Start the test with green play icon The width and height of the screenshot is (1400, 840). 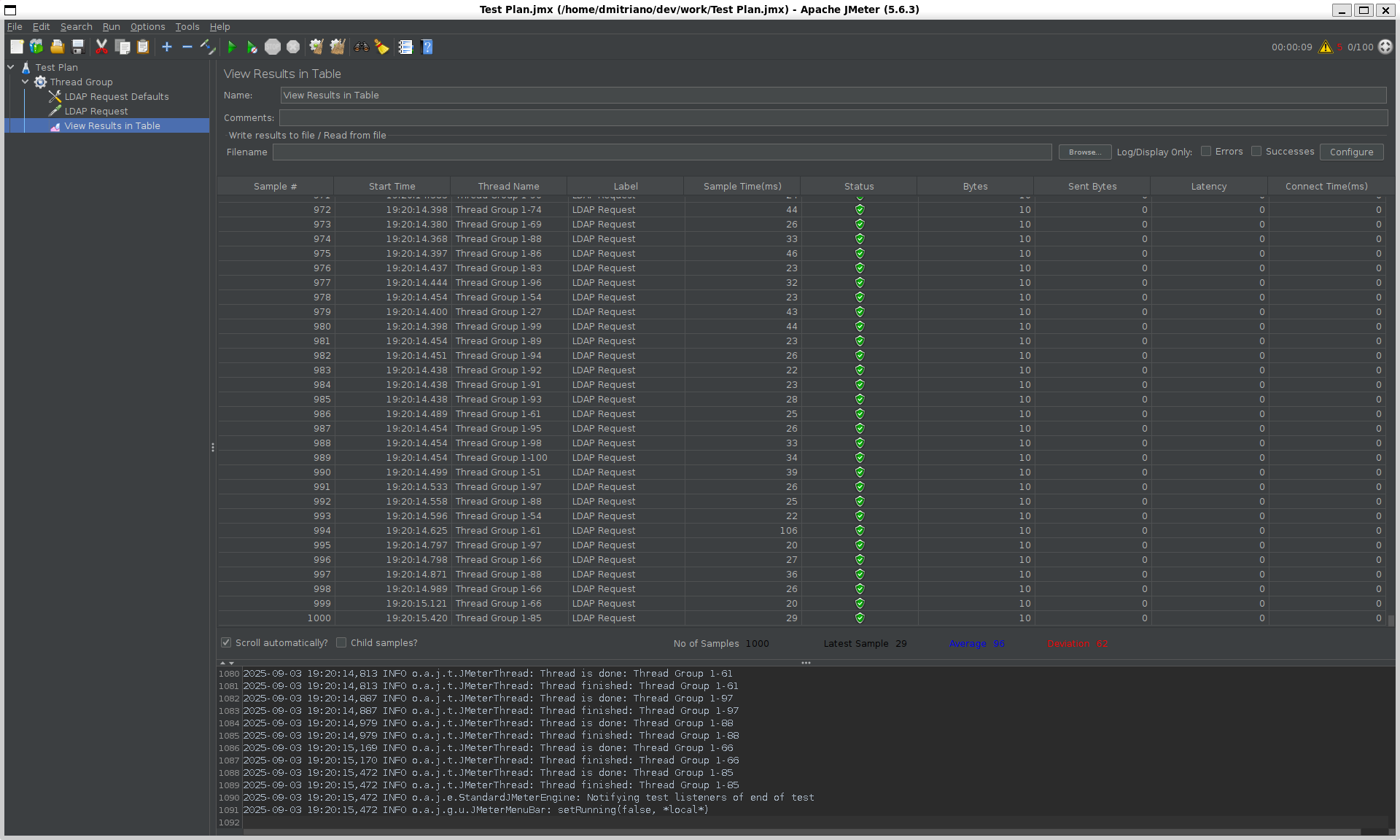[232, 47]
